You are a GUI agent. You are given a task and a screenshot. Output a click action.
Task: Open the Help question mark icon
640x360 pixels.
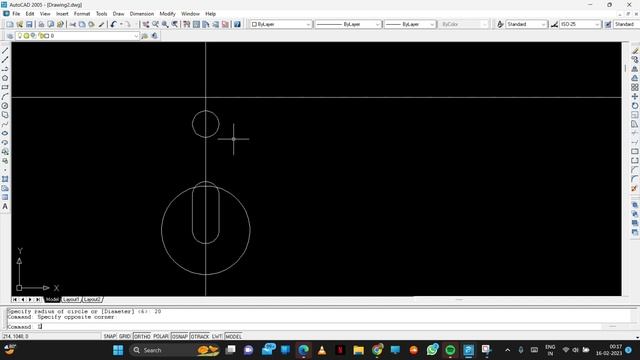coord(237,24)
